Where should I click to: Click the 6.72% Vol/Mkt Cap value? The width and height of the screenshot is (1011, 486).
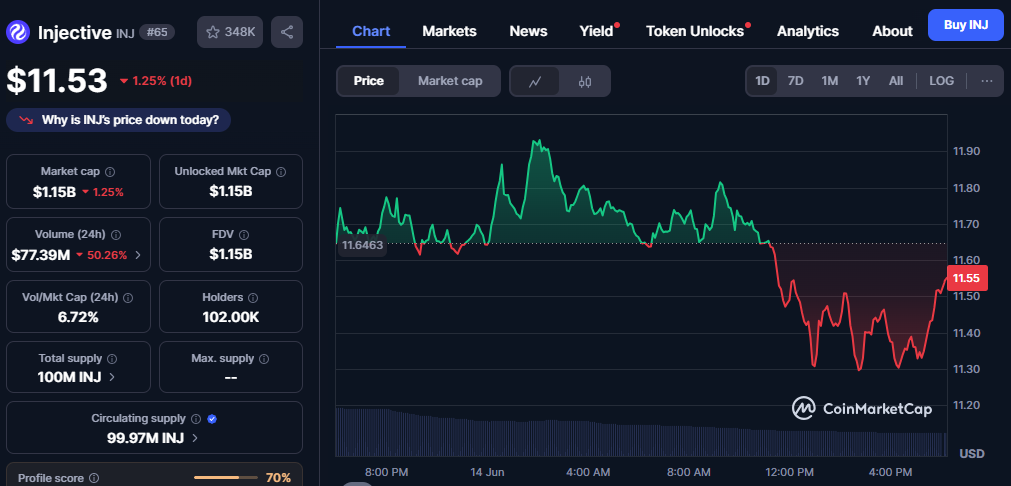[x=78, y=317]
